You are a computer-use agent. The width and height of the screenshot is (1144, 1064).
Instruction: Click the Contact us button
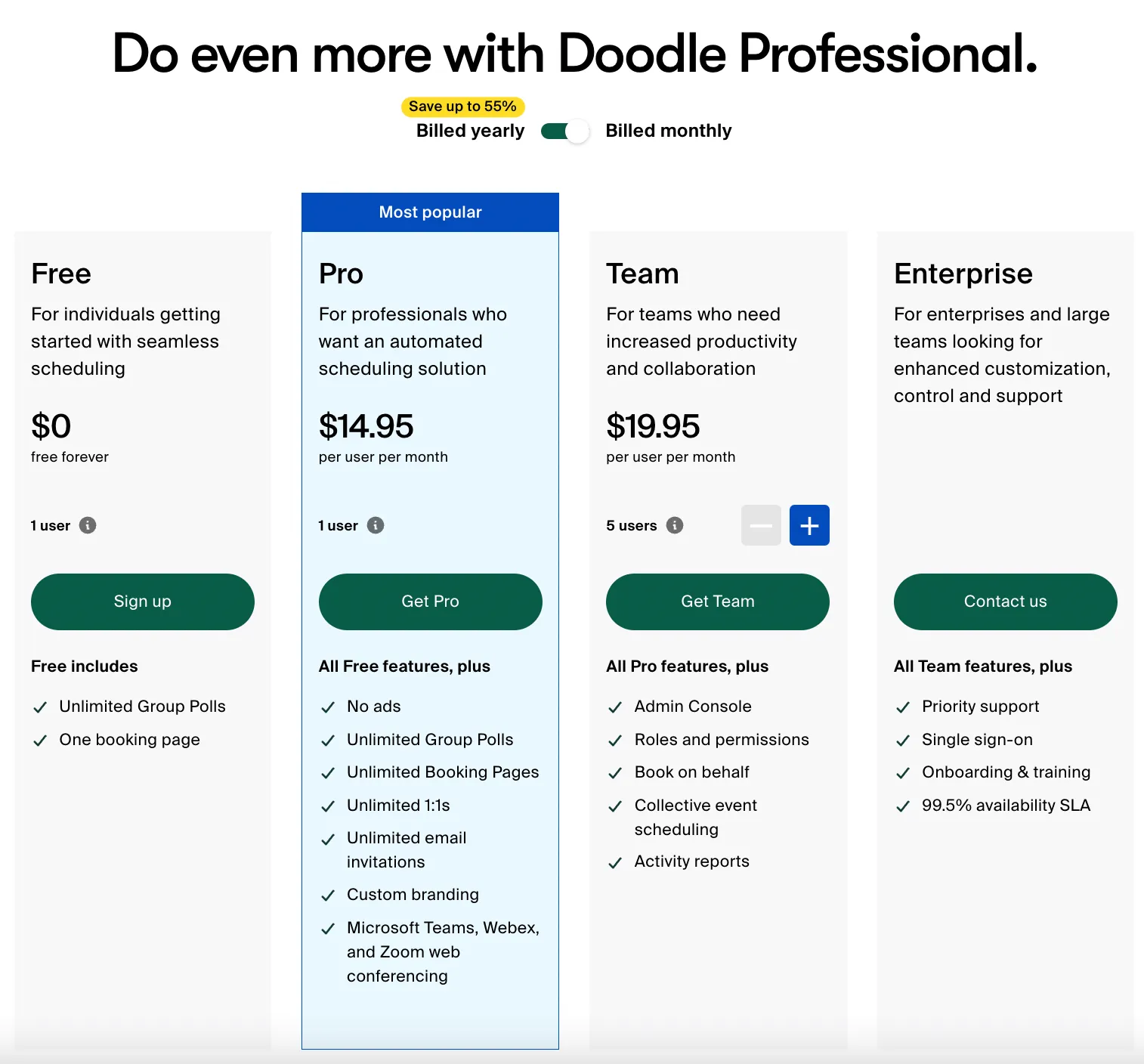pyautogui.click(x=1006, y=602)
